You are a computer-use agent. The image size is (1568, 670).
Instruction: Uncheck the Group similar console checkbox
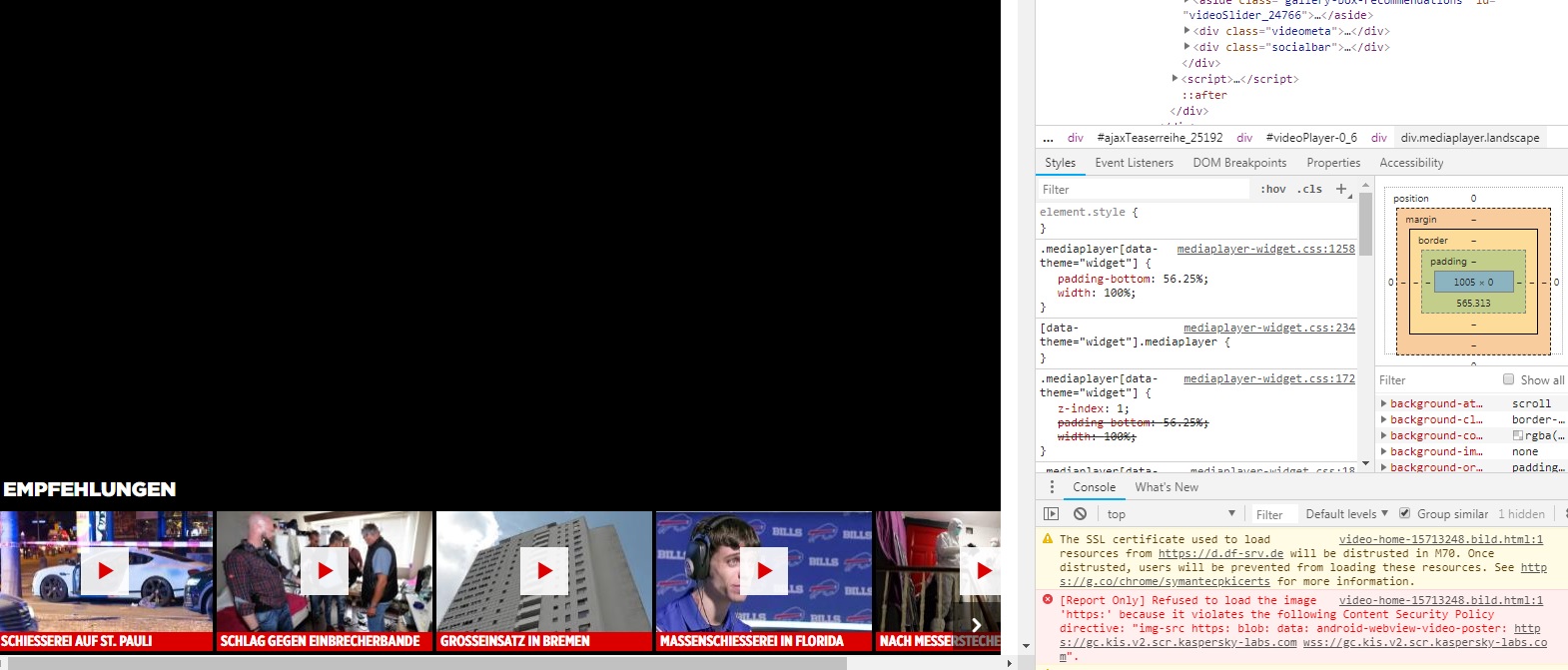click(x=1404, y=513)
